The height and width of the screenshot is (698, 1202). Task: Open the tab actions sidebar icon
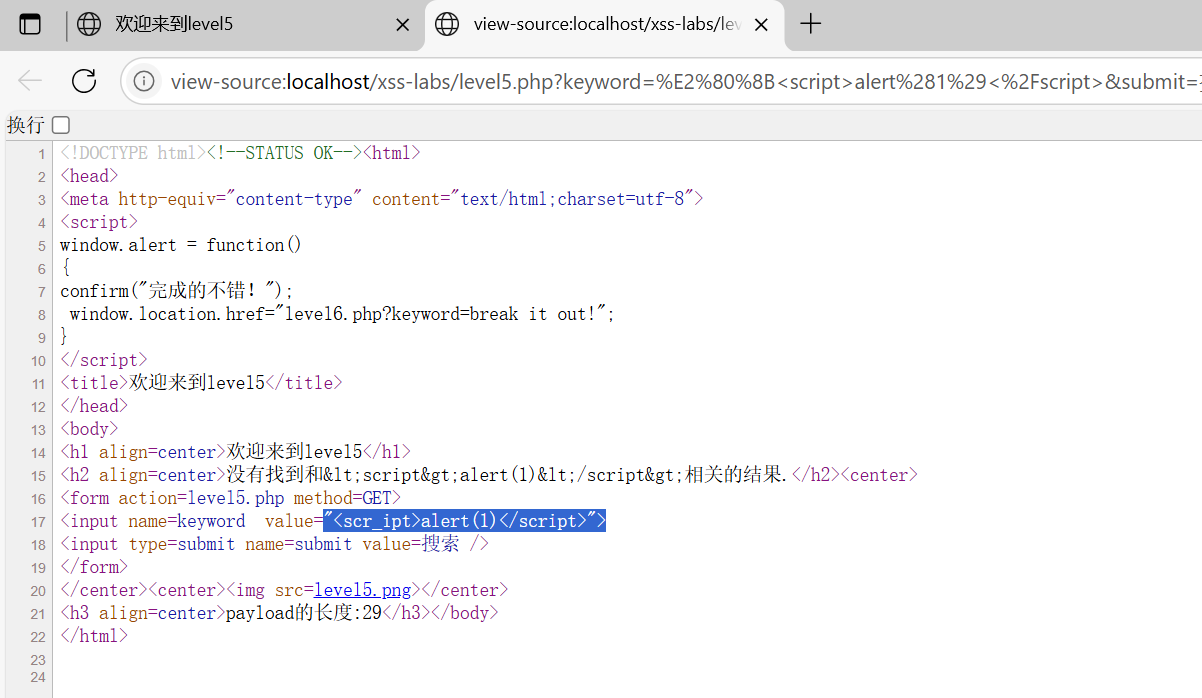[x=30, y=24]
